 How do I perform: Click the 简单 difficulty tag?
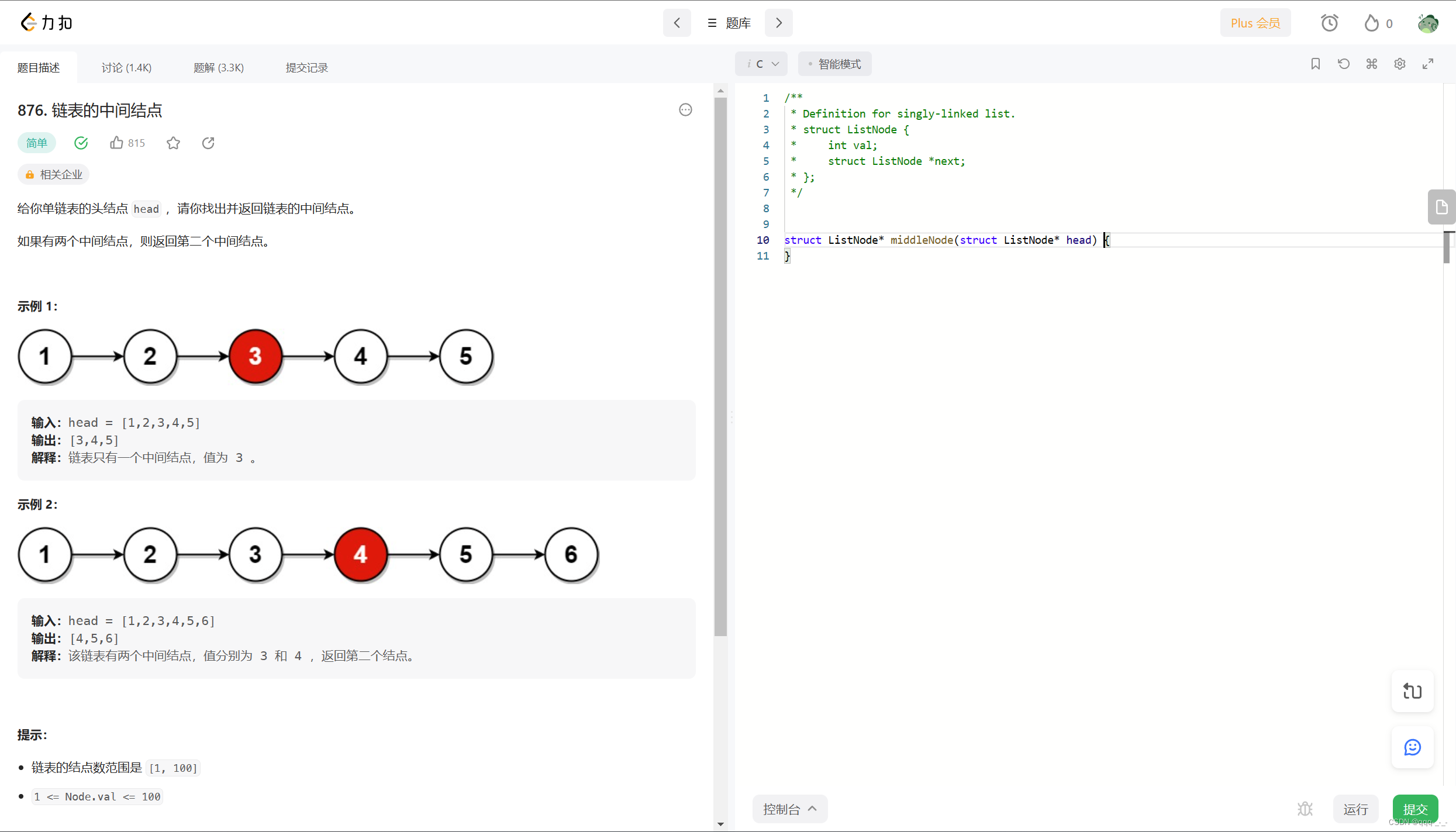click(36, 143)
